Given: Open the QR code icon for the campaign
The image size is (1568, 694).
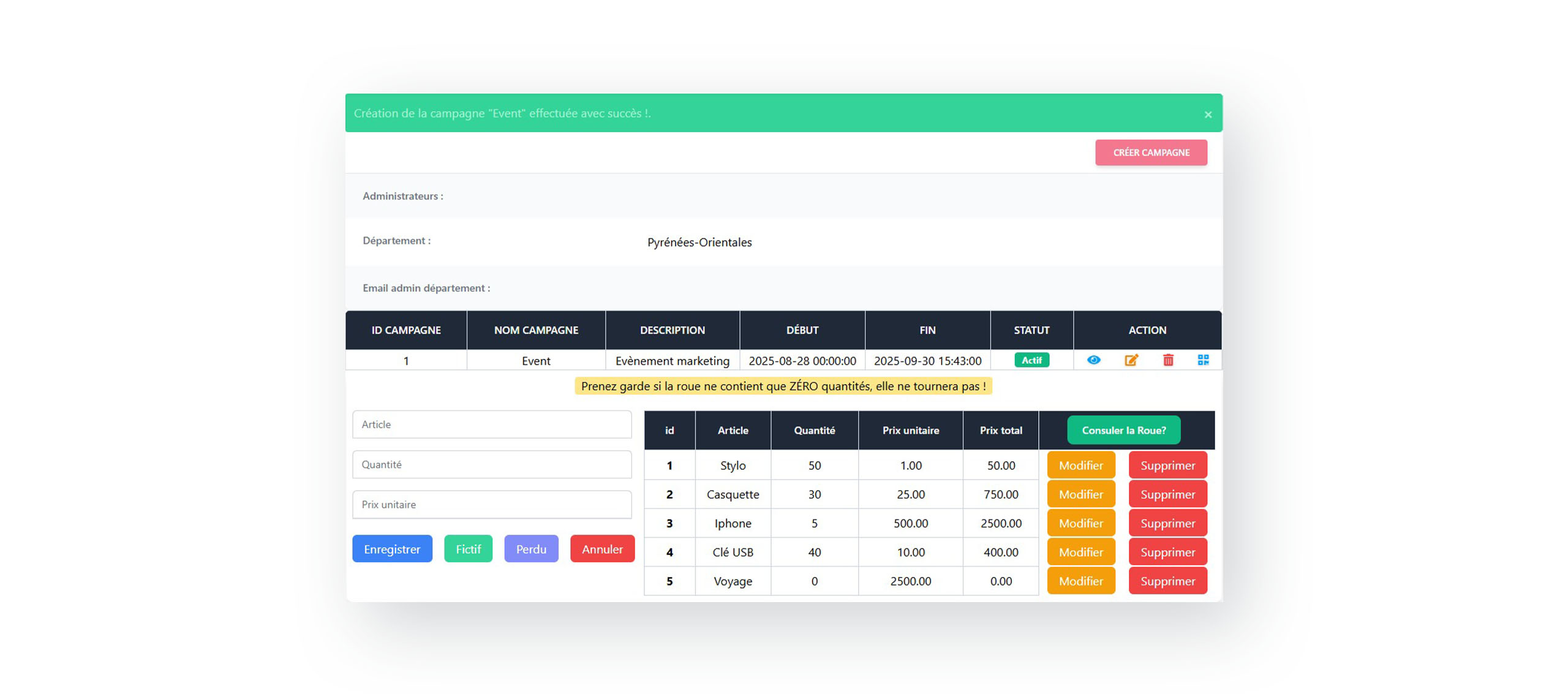Looking at the screenshot, I should pyautogui.click(x=1203, y=360).
